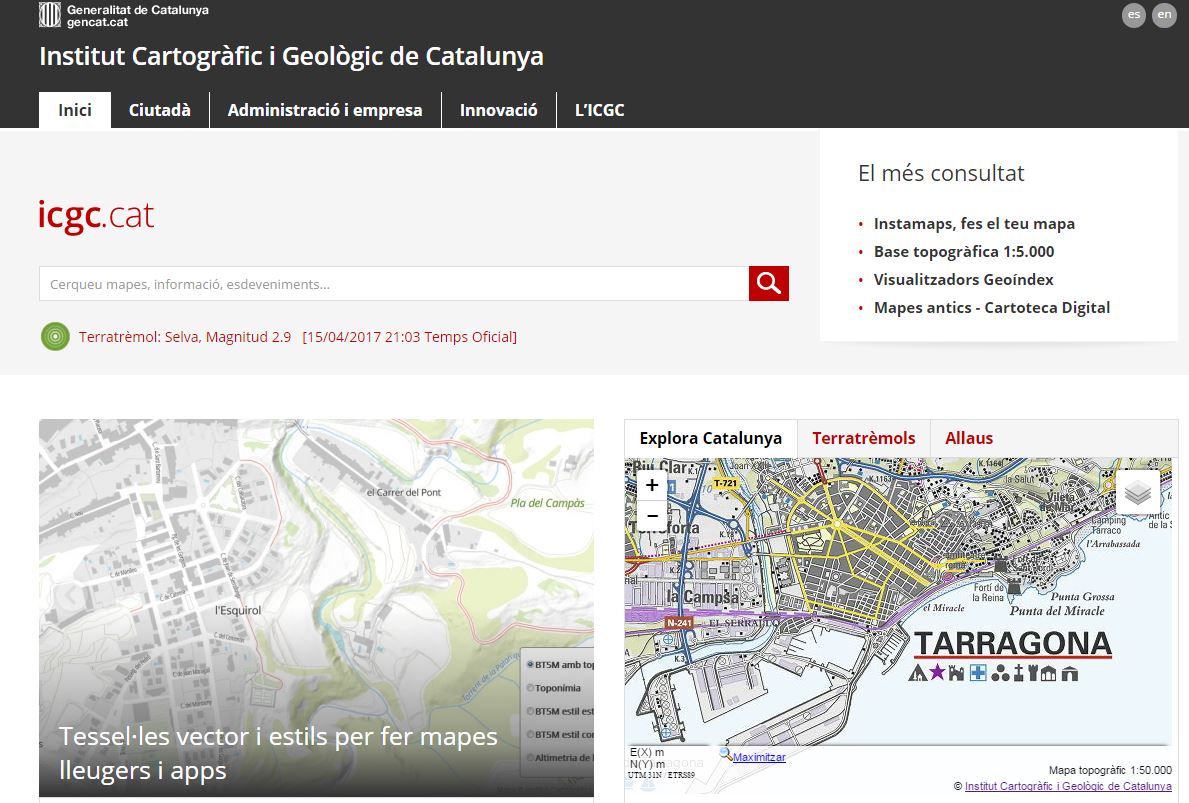Click the UTM 31N / ETRS89 coordinate label

[x=661, y=775]
